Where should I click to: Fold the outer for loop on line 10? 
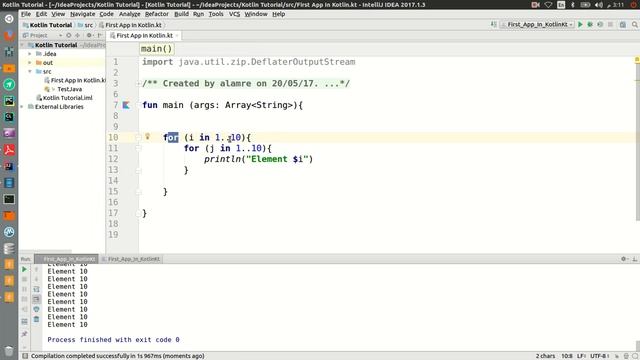(138, 138)
